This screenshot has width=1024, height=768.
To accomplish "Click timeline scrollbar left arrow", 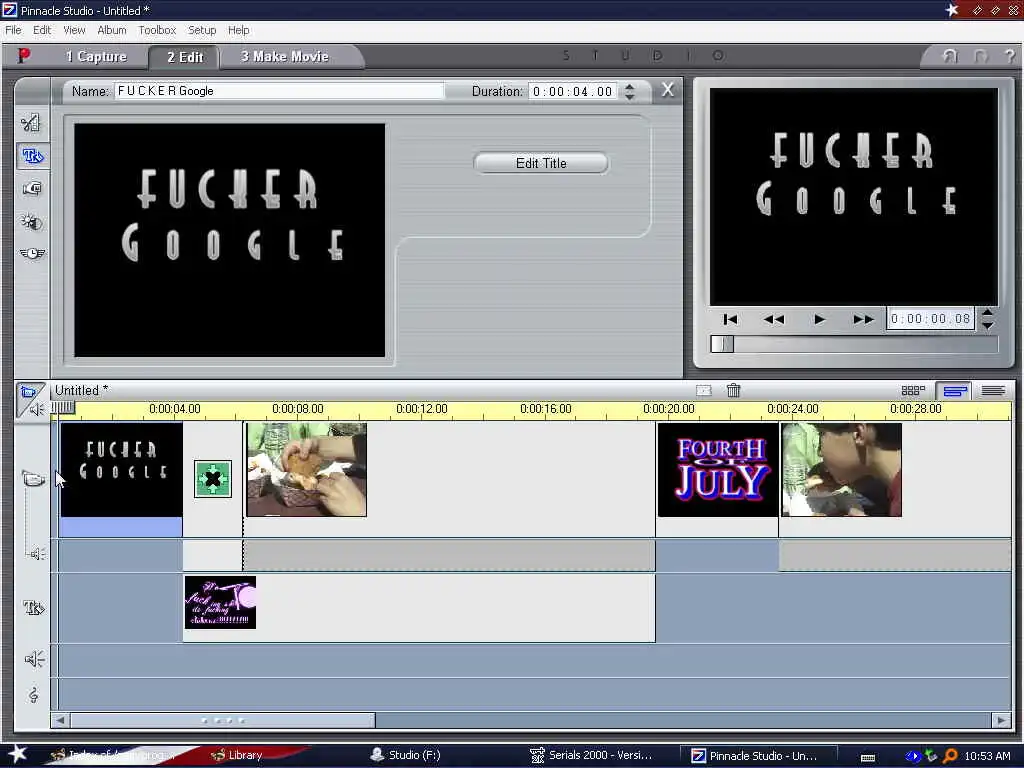I will pyautogui.click(x=60, y=720).
